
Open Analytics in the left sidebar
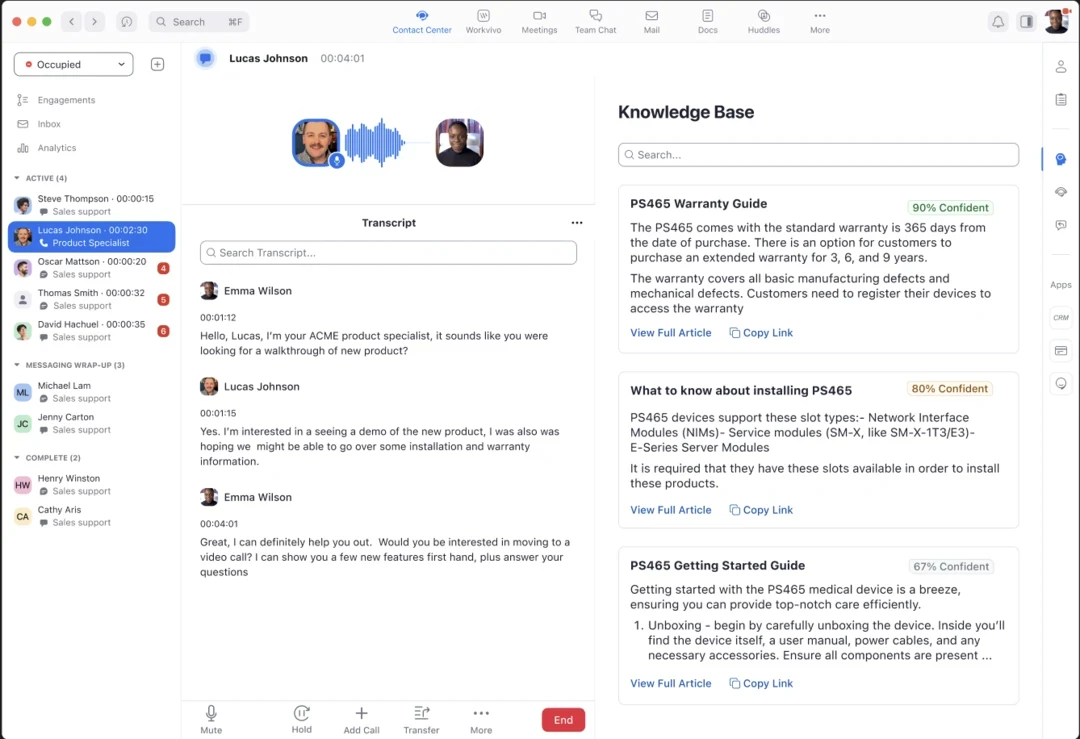tap(56, 148)
